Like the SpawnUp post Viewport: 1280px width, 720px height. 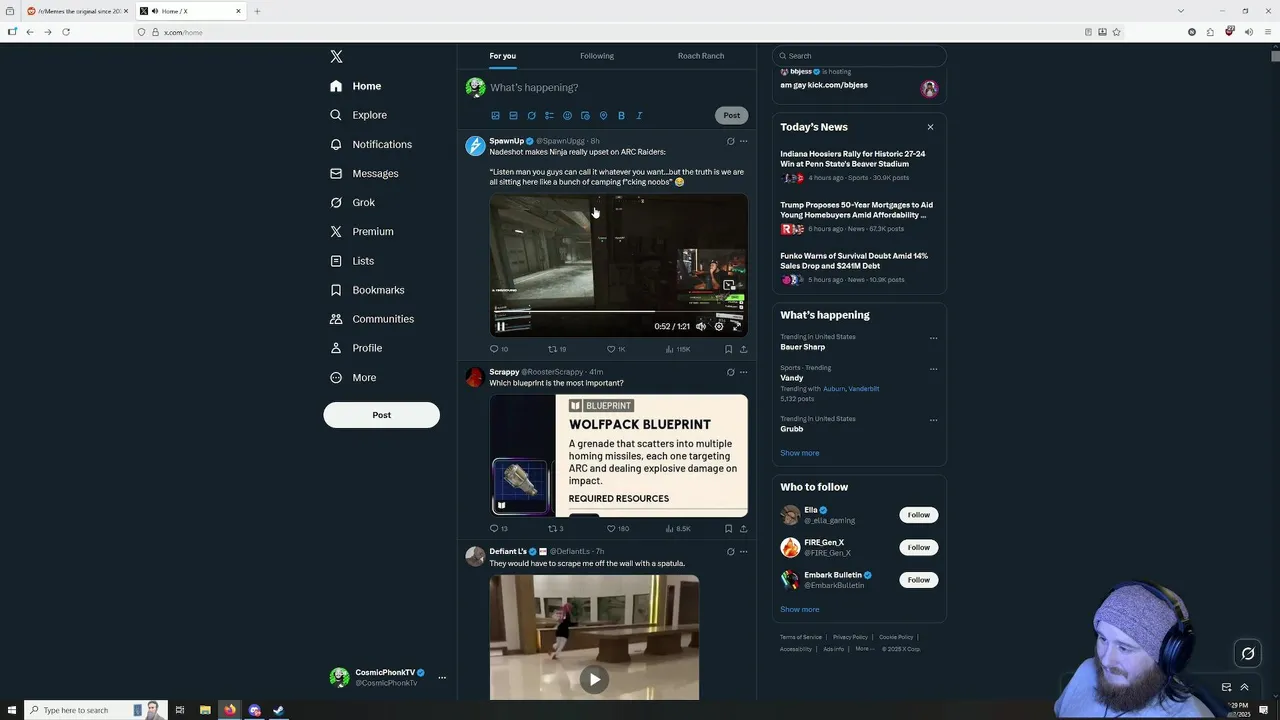[616, 349]
